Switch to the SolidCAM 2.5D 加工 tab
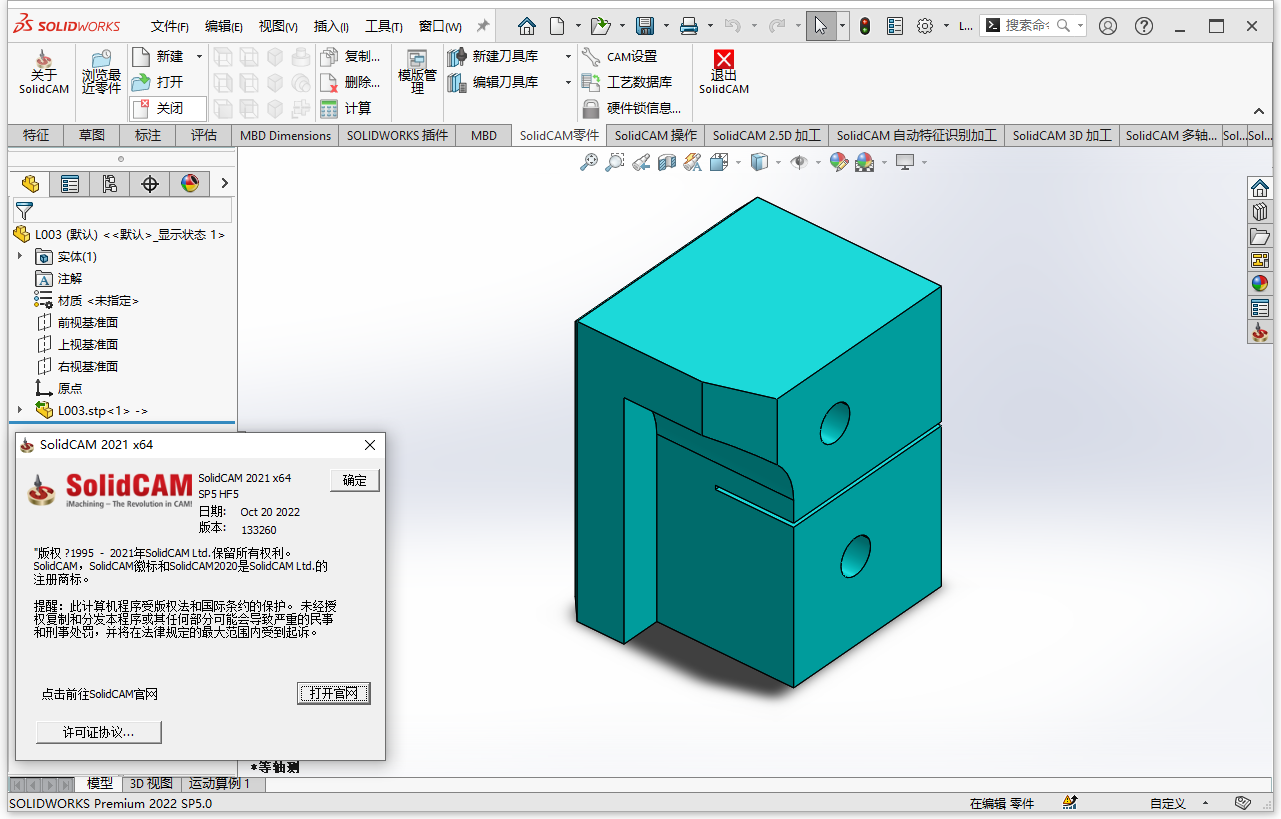This screenshot has width=1281, height=819. click(767, 135)
